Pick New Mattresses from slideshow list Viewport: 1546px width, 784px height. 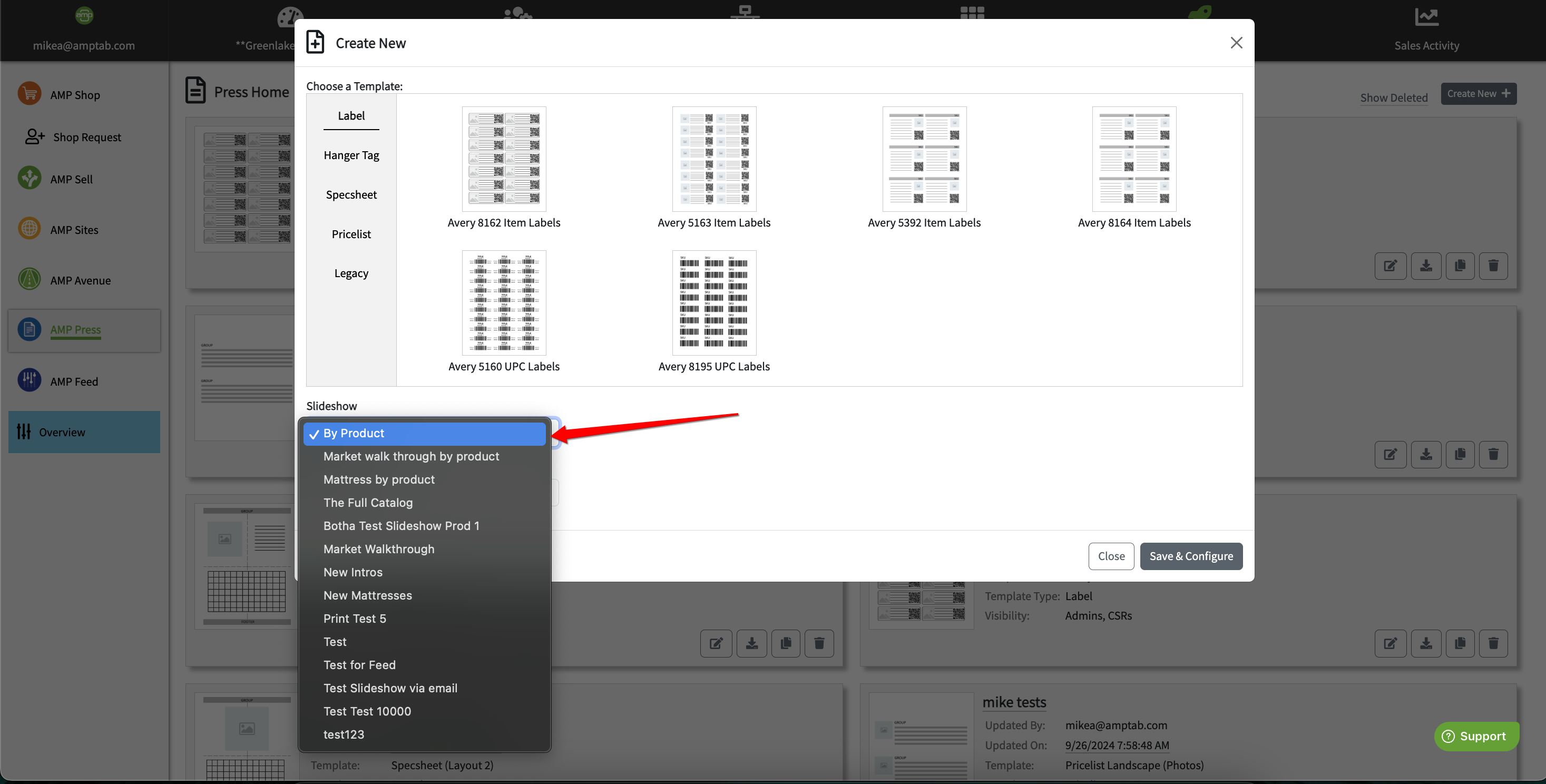(x=367, y=595)
